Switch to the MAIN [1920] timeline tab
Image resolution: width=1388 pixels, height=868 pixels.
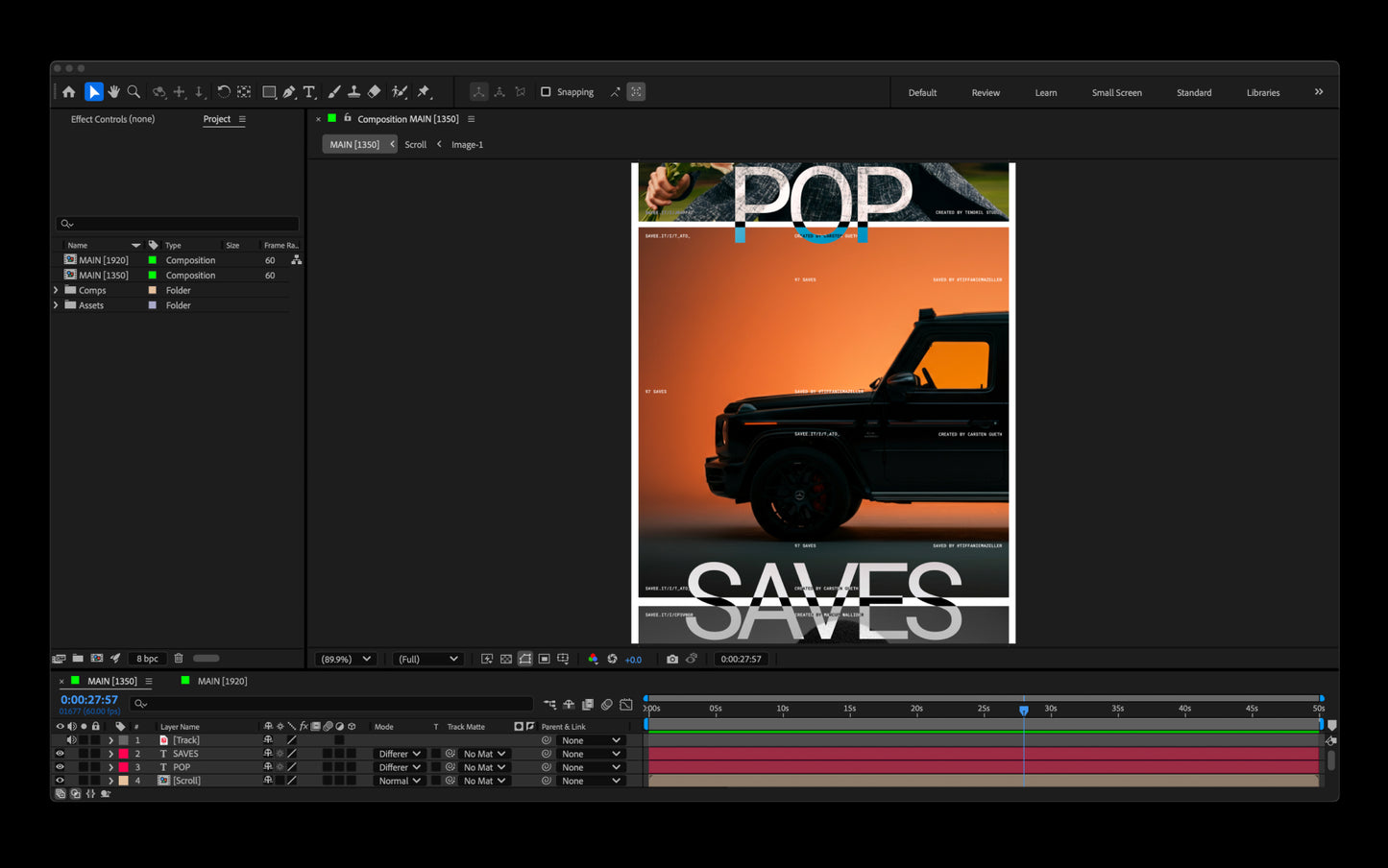coord(222,681)
